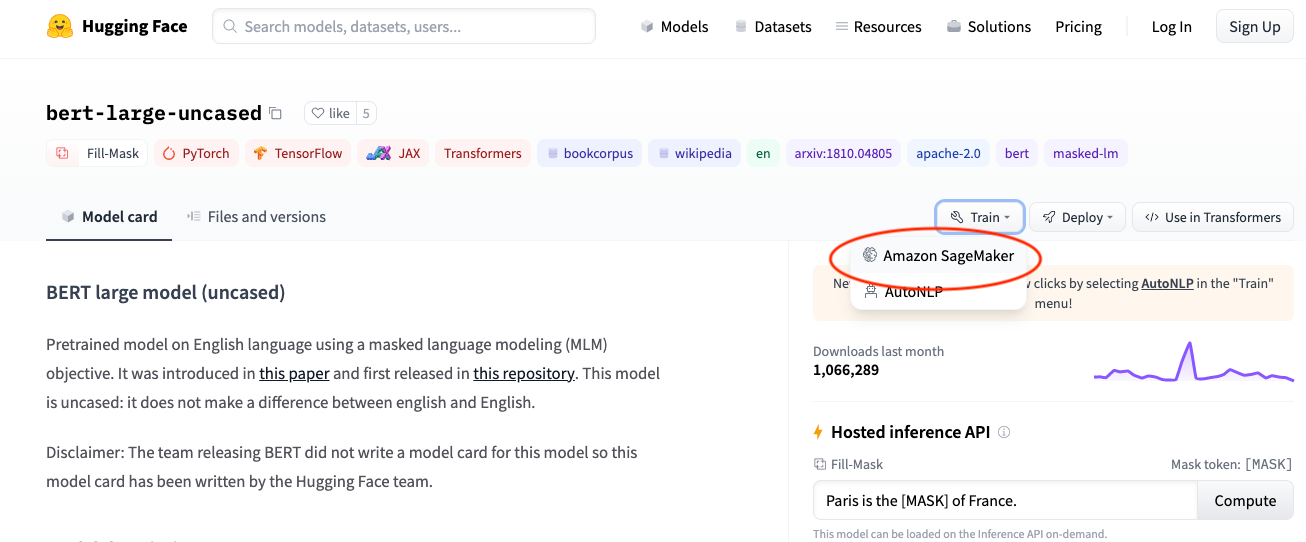Image resolution: width=1306 pixels, height=542 pixels.
Task: Like the bert-large-uncased model
Action: [330, 114]
